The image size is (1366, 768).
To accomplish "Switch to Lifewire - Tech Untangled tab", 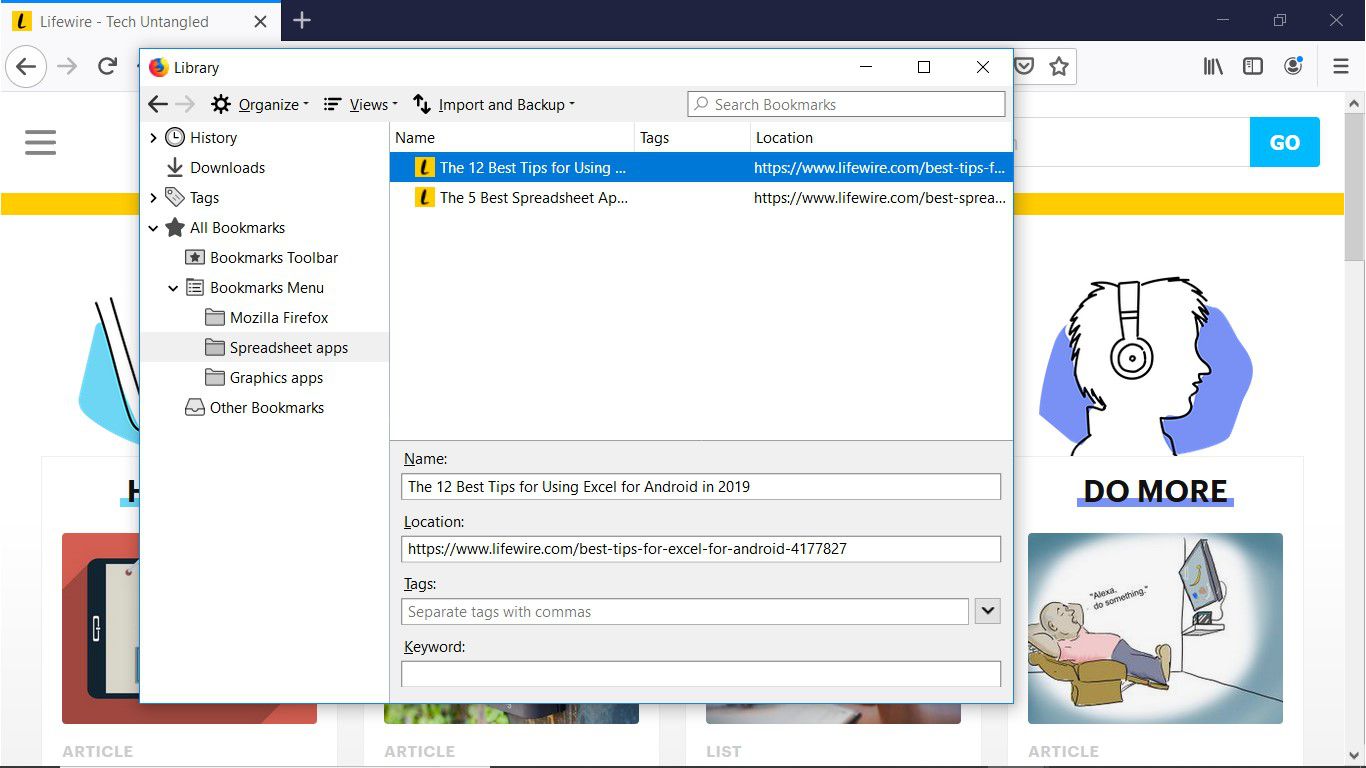I will click(140, 21).
